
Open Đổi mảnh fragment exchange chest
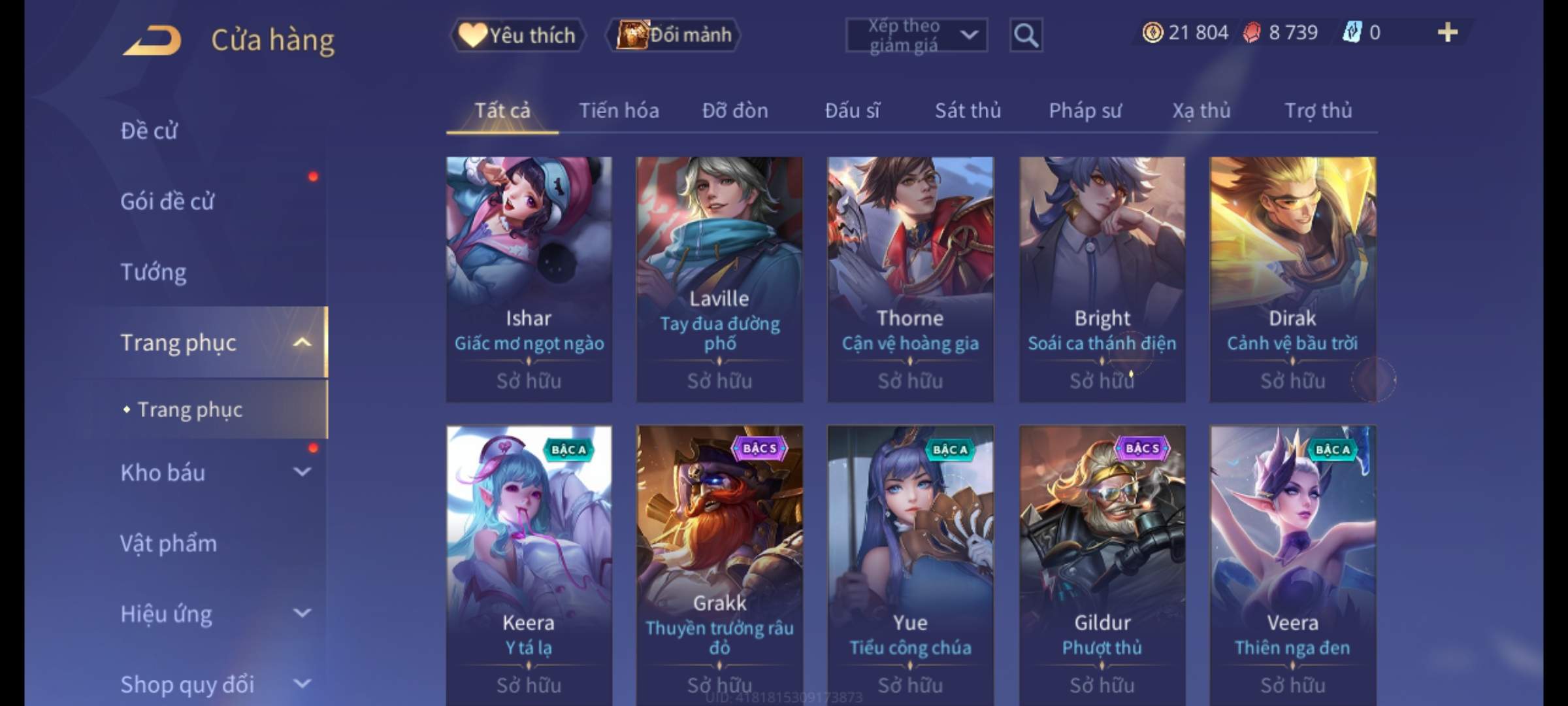tap(674, 35)
